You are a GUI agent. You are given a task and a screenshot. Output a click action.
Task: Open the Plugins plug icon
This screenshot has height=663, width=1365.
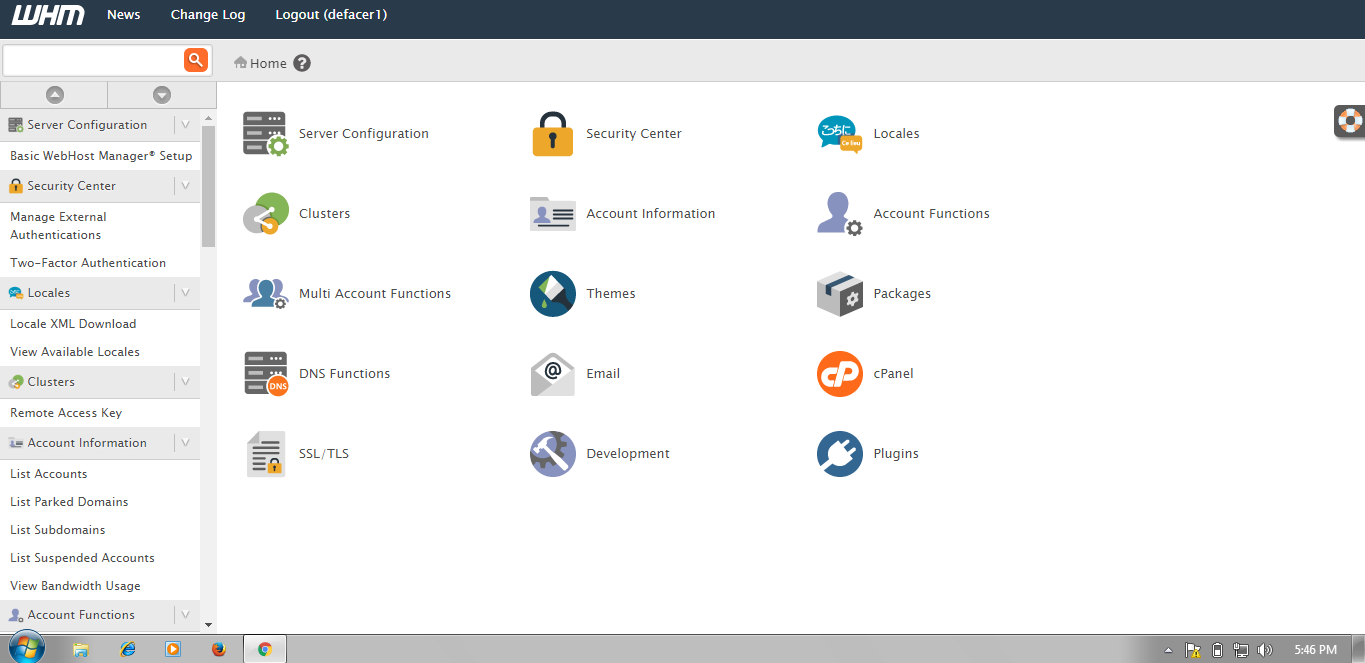point(839,454)
